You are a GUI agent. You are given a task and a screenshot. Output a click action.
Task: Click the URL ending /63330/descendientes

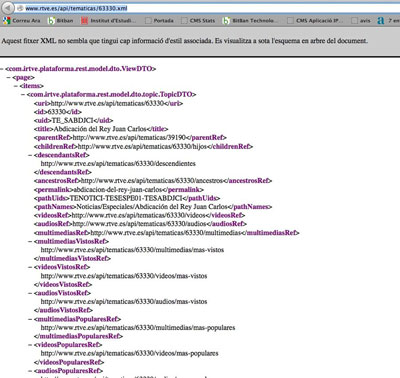(118, 164)
